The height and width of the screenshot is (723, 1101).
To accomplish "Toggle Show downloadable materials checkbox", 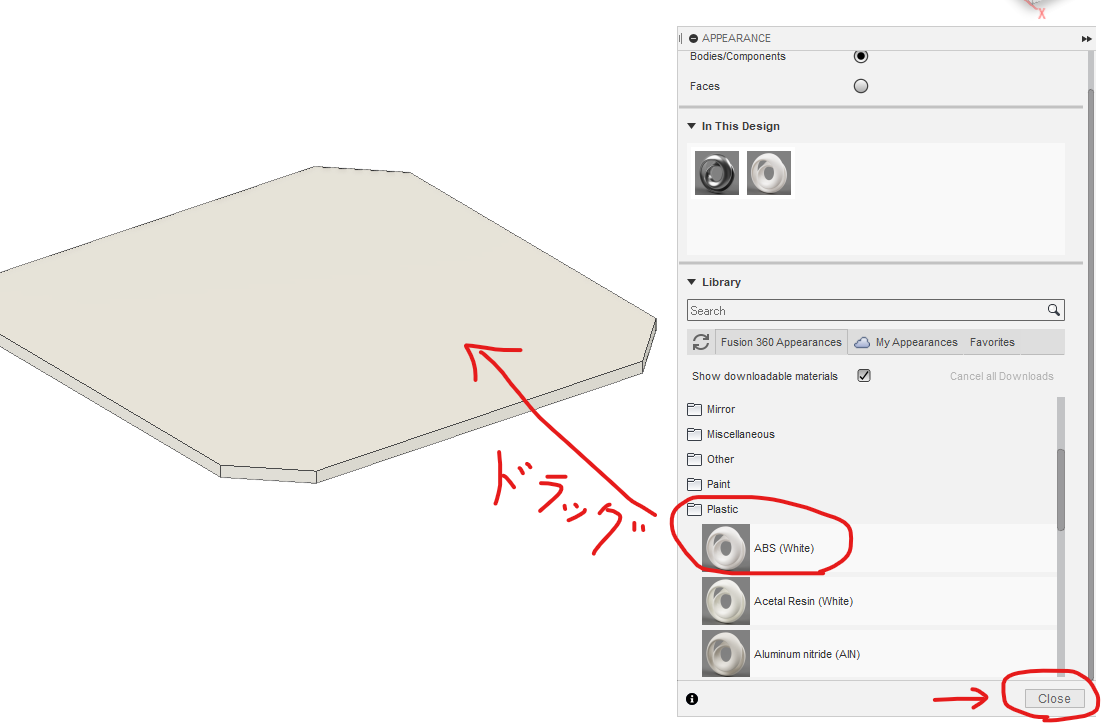I will [x=864, y=376].
